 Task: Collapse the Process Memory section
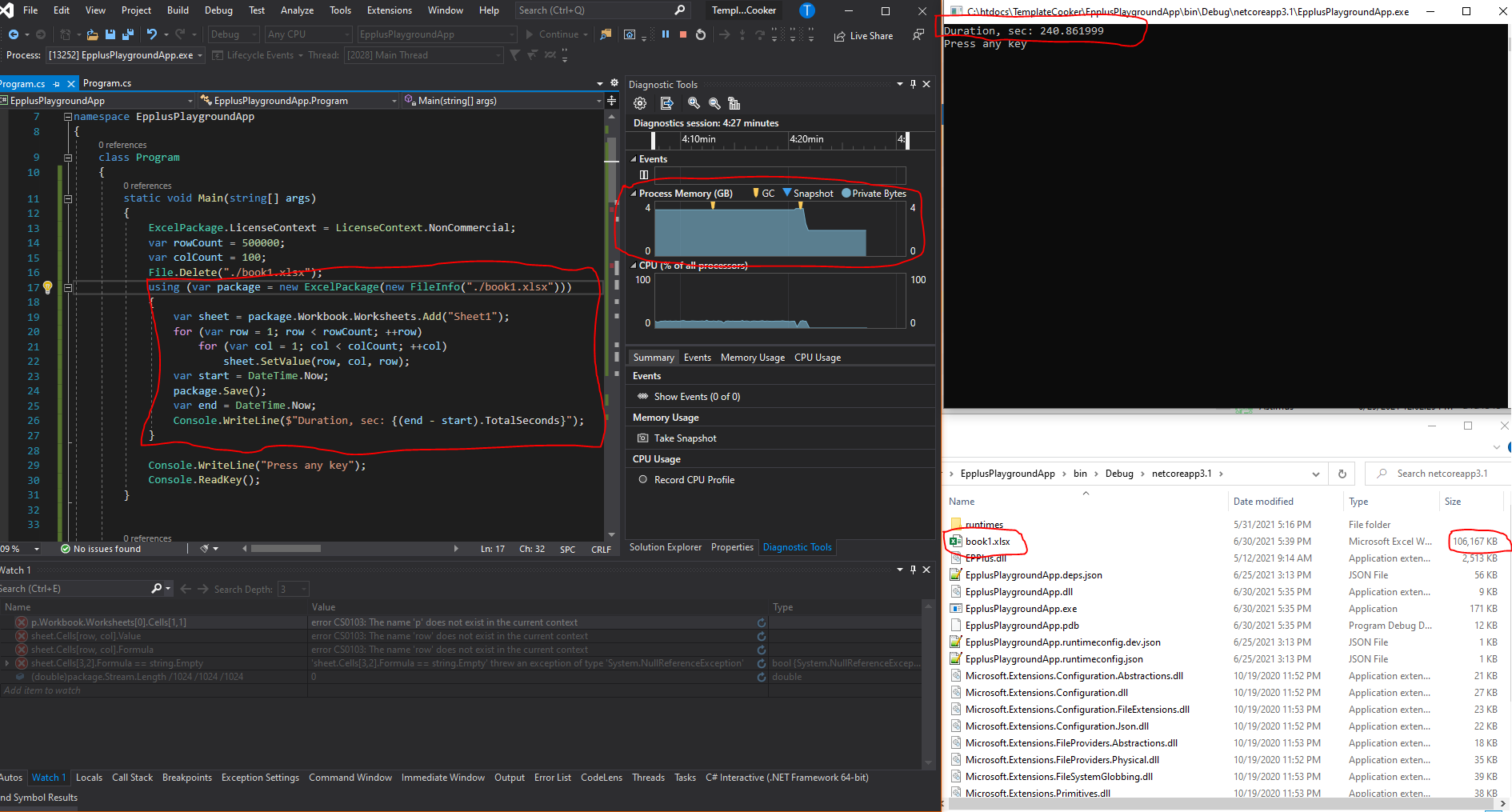(634, 193)
